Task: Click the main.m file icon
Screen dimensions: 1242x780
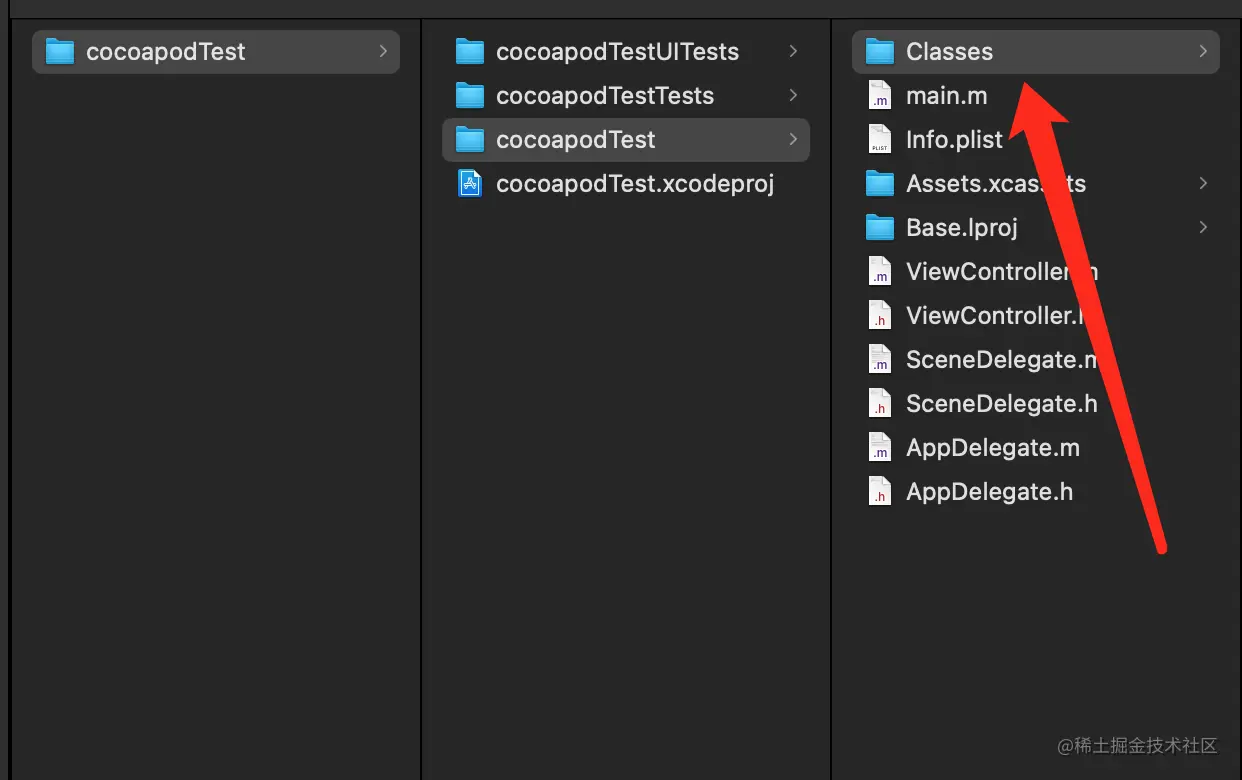Action: tap(879, 96)
